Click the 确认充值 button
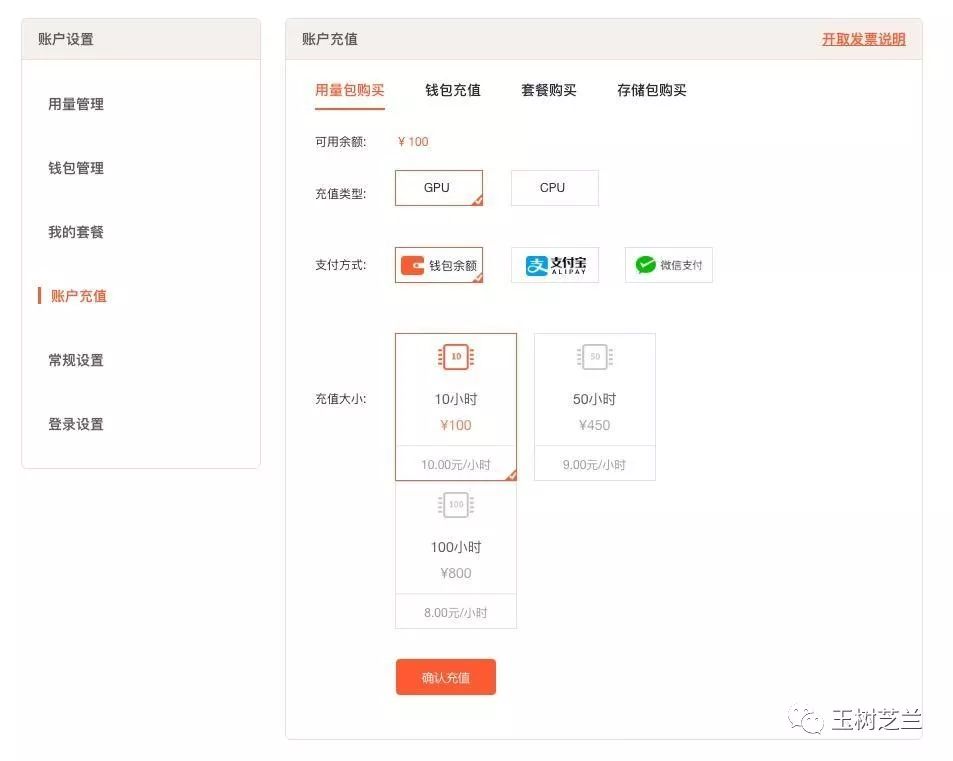 pyautogui.click(x=445, y=677)
